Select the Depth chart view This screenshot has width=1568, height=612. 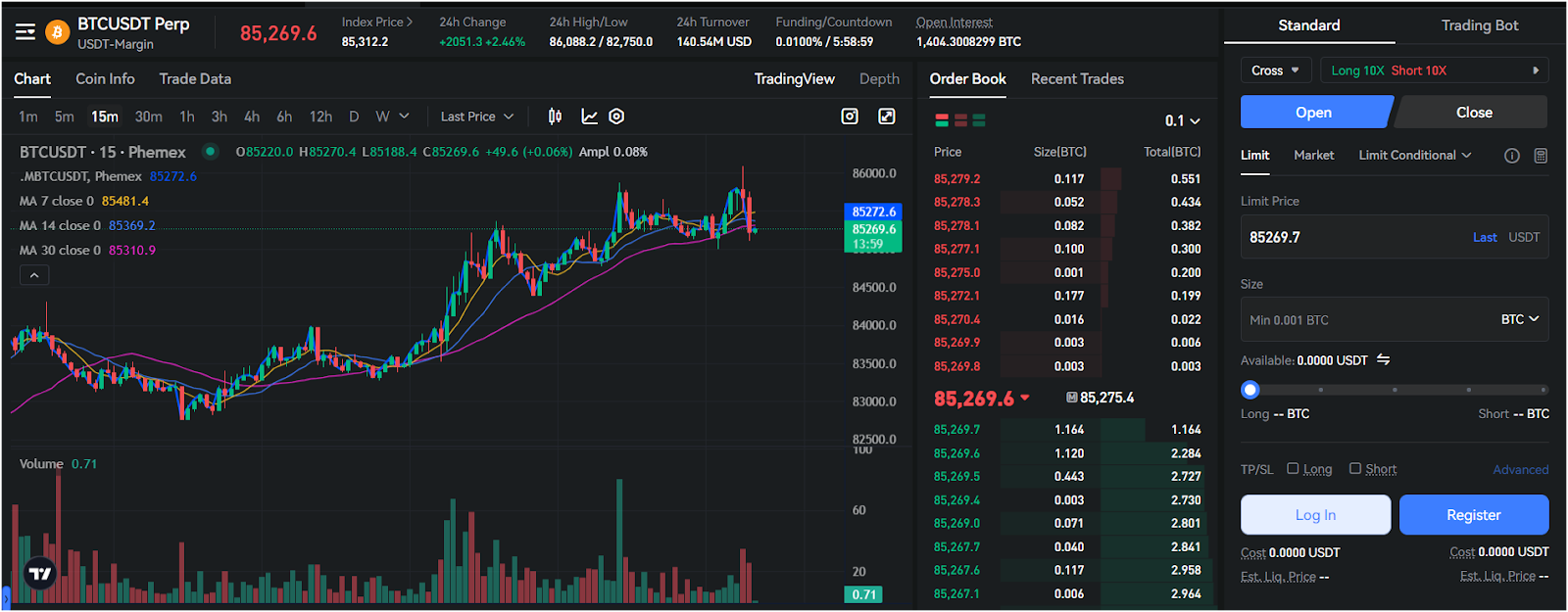[x=879, y=78]
